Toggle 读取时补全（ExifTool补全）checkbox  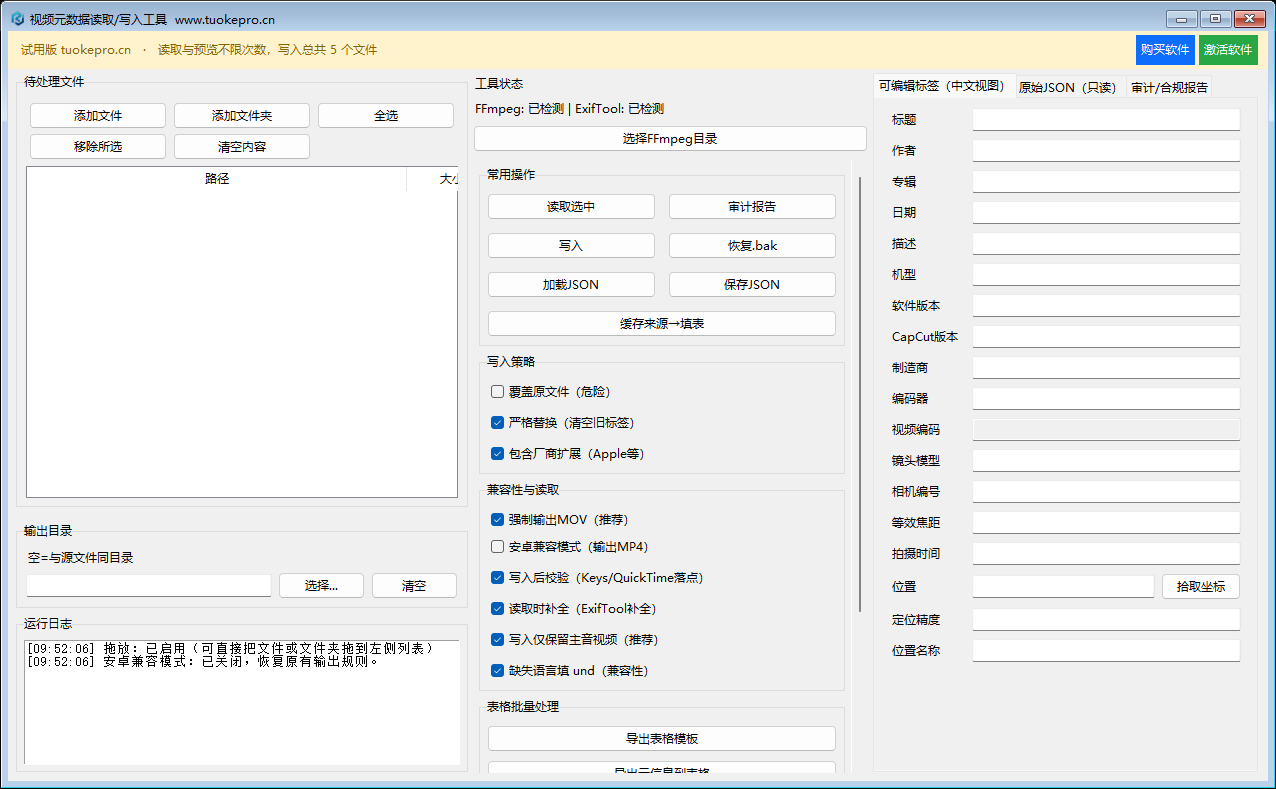pos(497,609)
